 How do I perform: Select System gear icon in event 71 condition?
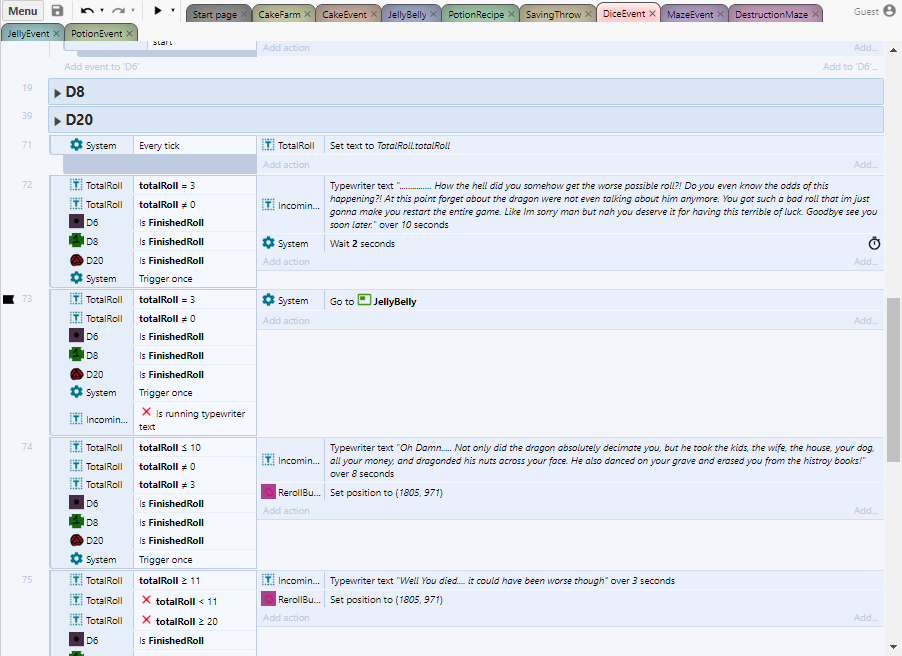(x=76, y=145)
